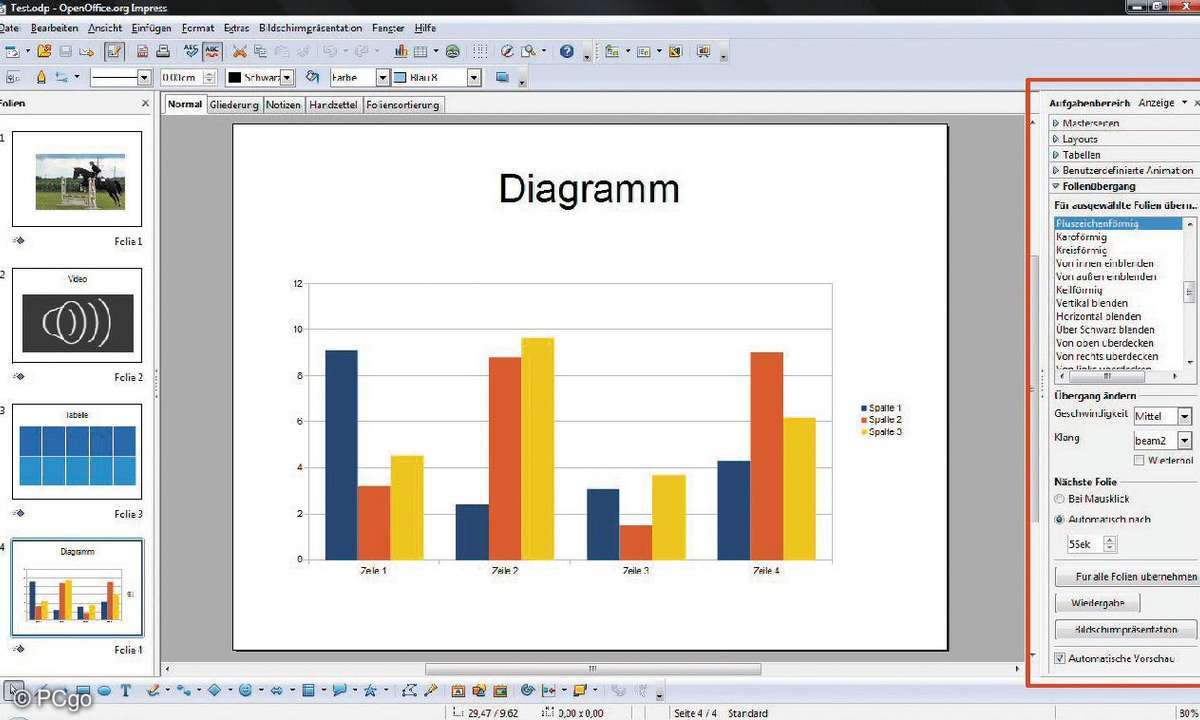Click the Rotate tool icon
The height and width of the screenshot is (720, 1200).
point(528,690)
